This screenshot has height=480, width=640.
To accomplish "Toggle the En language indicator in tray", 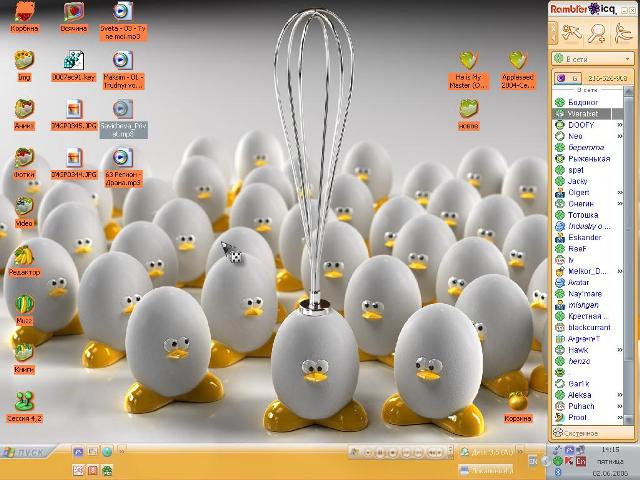I will (x=581, y=462).
